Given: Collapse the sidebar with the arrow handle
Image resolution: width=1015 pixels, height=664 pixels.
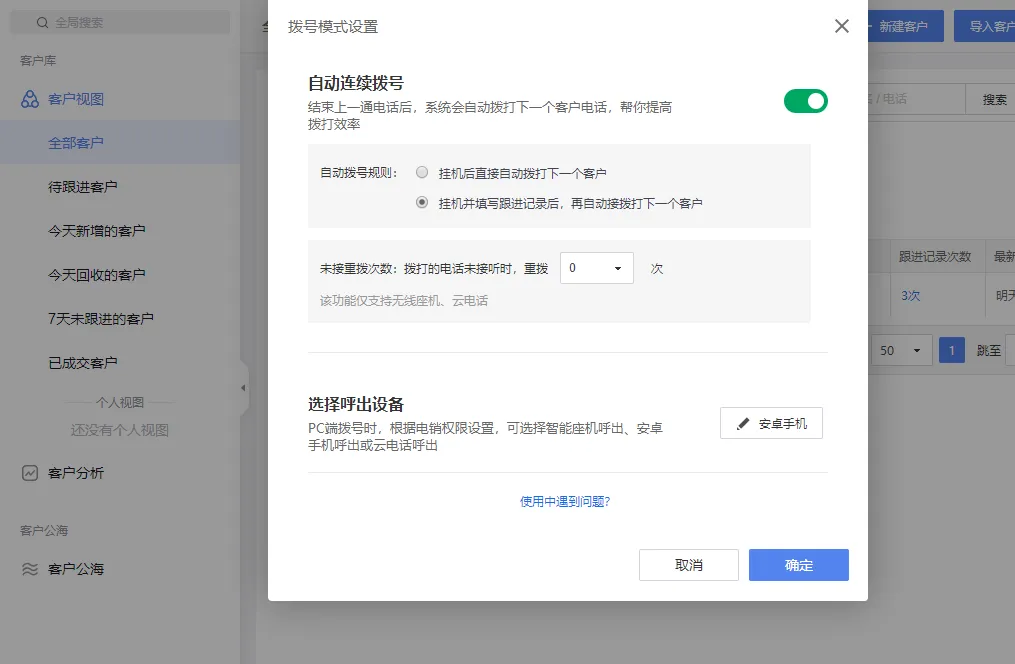Looking at the screenshot, I should click(243, 388).
